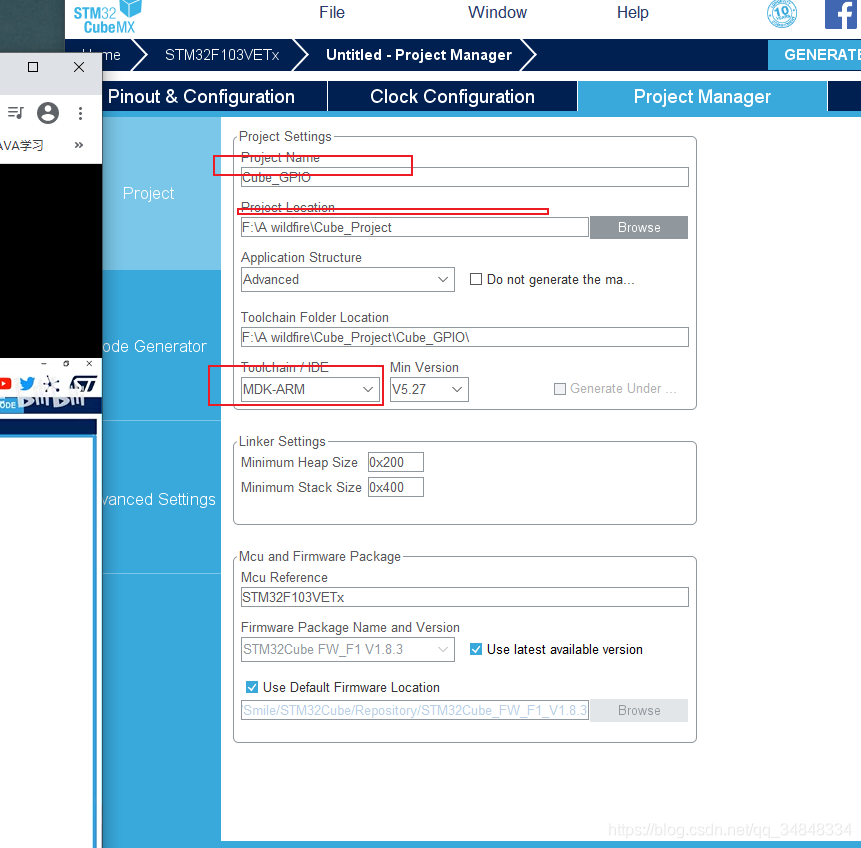Screen dimensions: 861x848
Task: Click the STM32CubeMX logo
Action: tap(108, 17)
